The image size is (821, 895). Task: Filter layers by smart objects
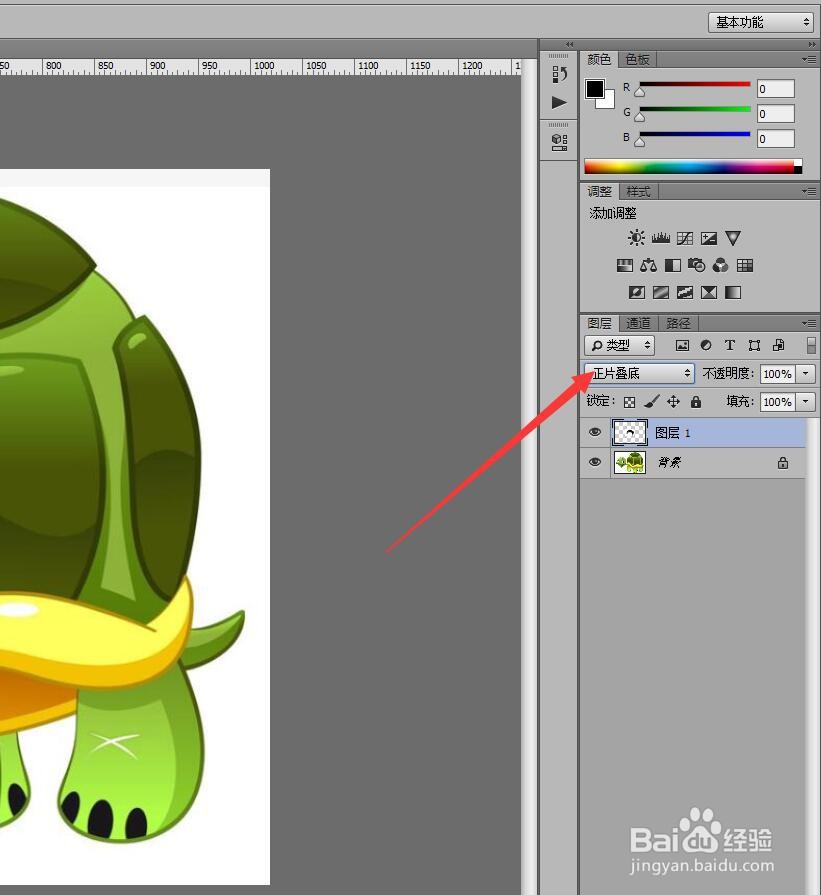(778, 345)
